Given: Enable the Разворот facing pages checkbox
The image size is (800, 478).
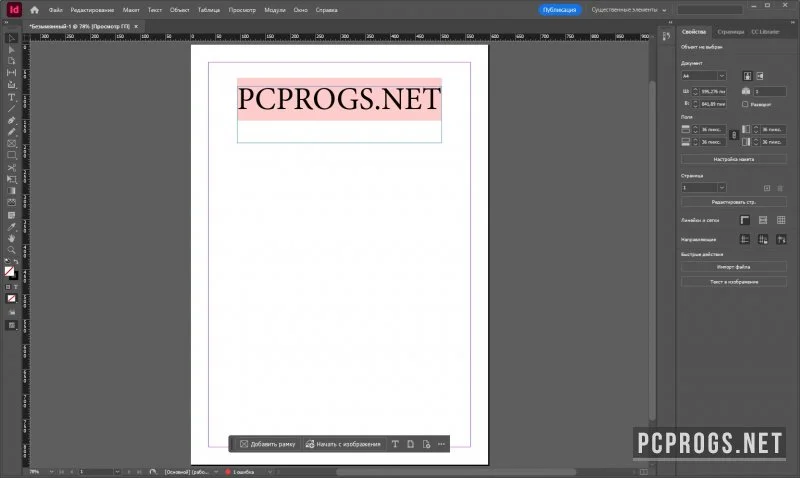Looking at the screenshot, I should [745, 104].
